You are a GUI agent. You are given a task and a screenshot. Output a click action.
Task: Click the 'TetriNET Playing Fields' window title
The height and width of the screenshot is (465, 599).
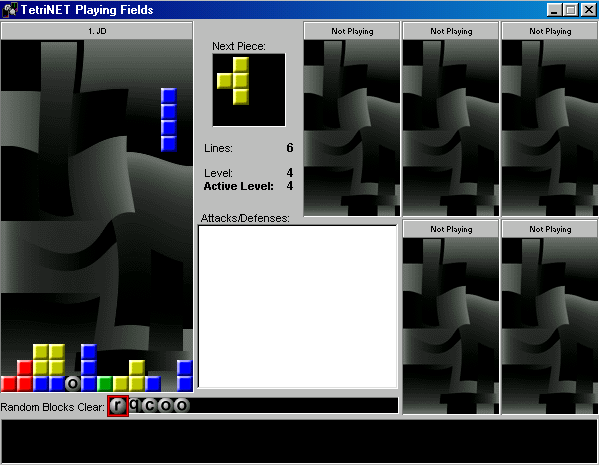click(87, 10)
